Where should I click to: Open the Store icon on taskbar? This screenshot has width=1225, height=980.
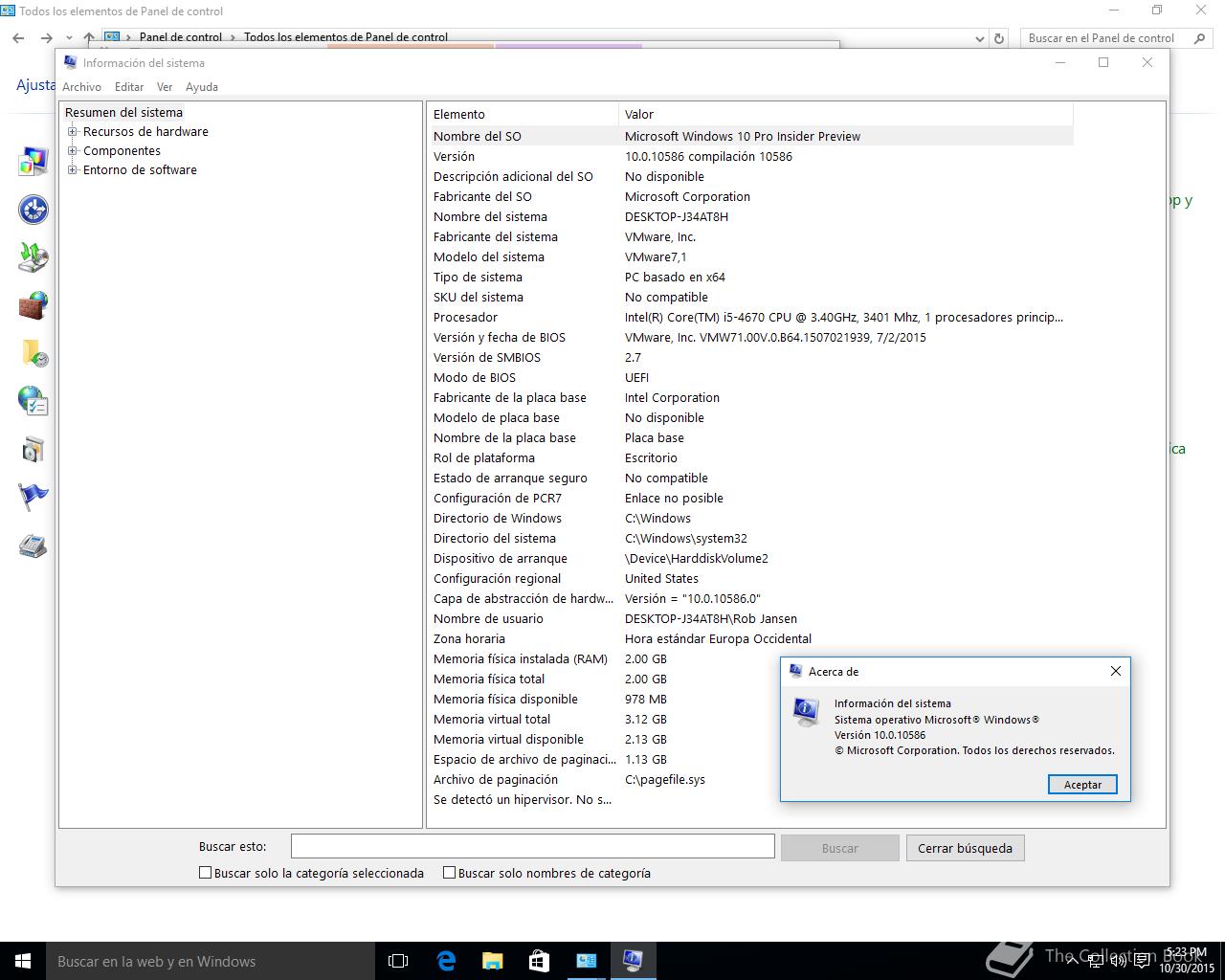[x=539, y=961]
